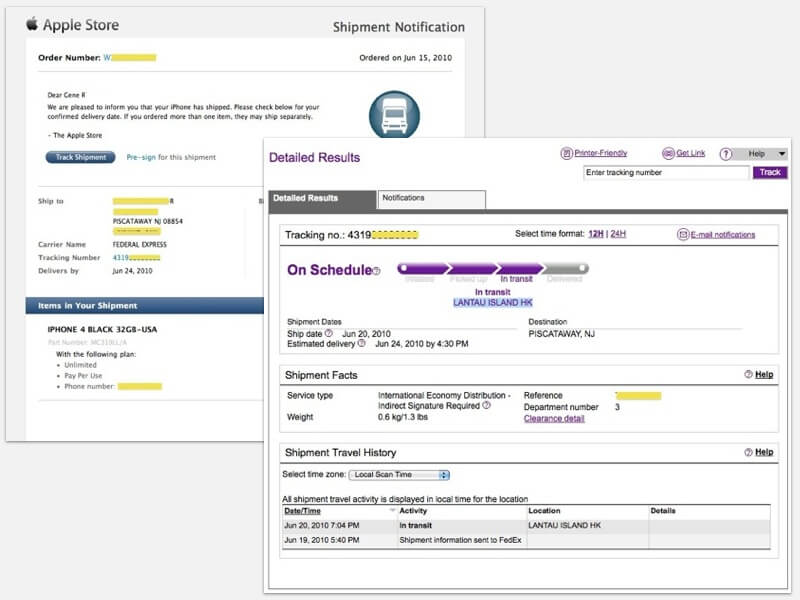Click the delivery truck icon in the email
This screenshot has height=600, width=800.
[394, 115]
